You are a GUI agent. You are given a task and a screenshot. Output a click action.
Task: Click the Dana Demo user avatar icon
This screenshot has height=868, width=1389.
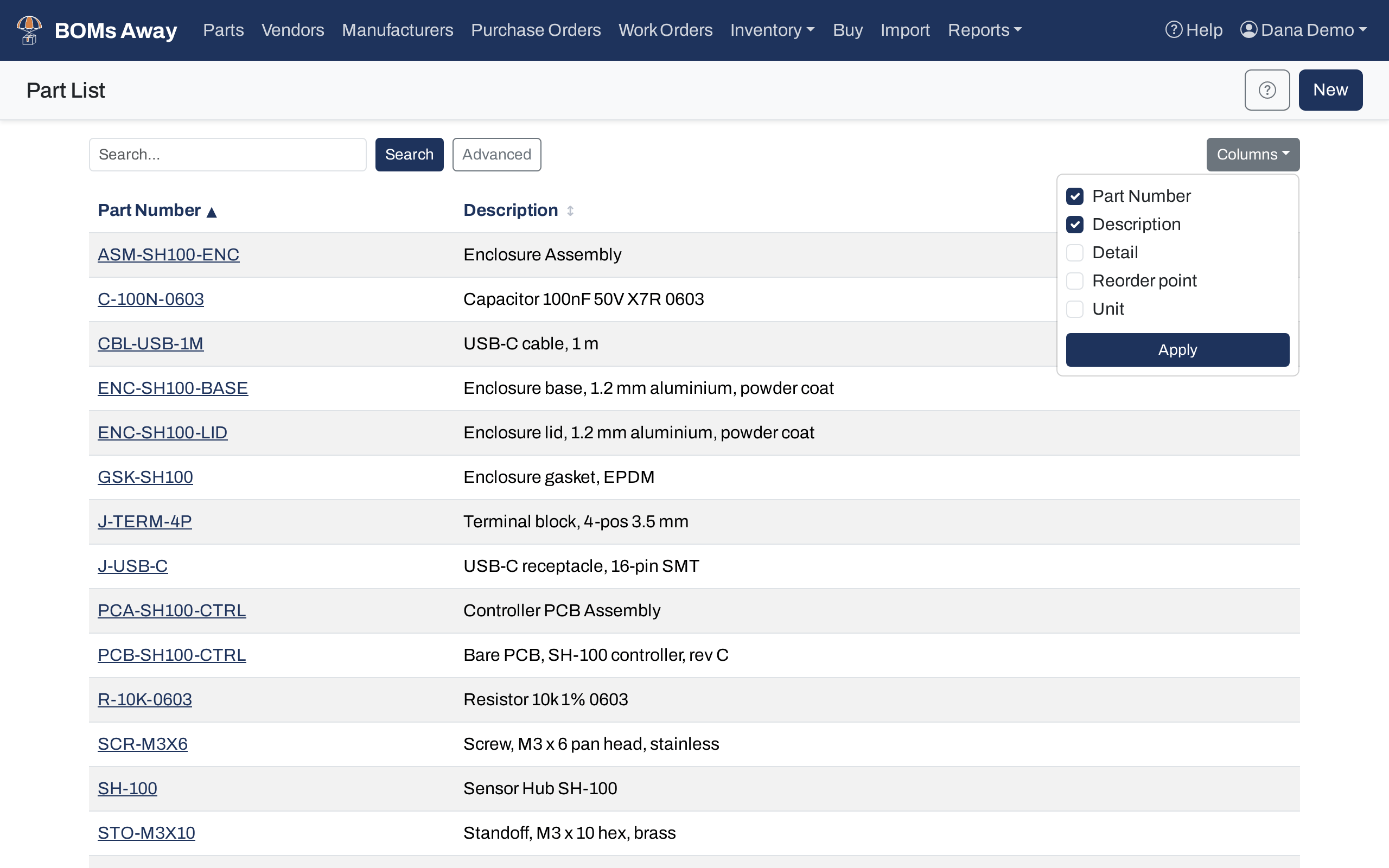(1248, 29)
